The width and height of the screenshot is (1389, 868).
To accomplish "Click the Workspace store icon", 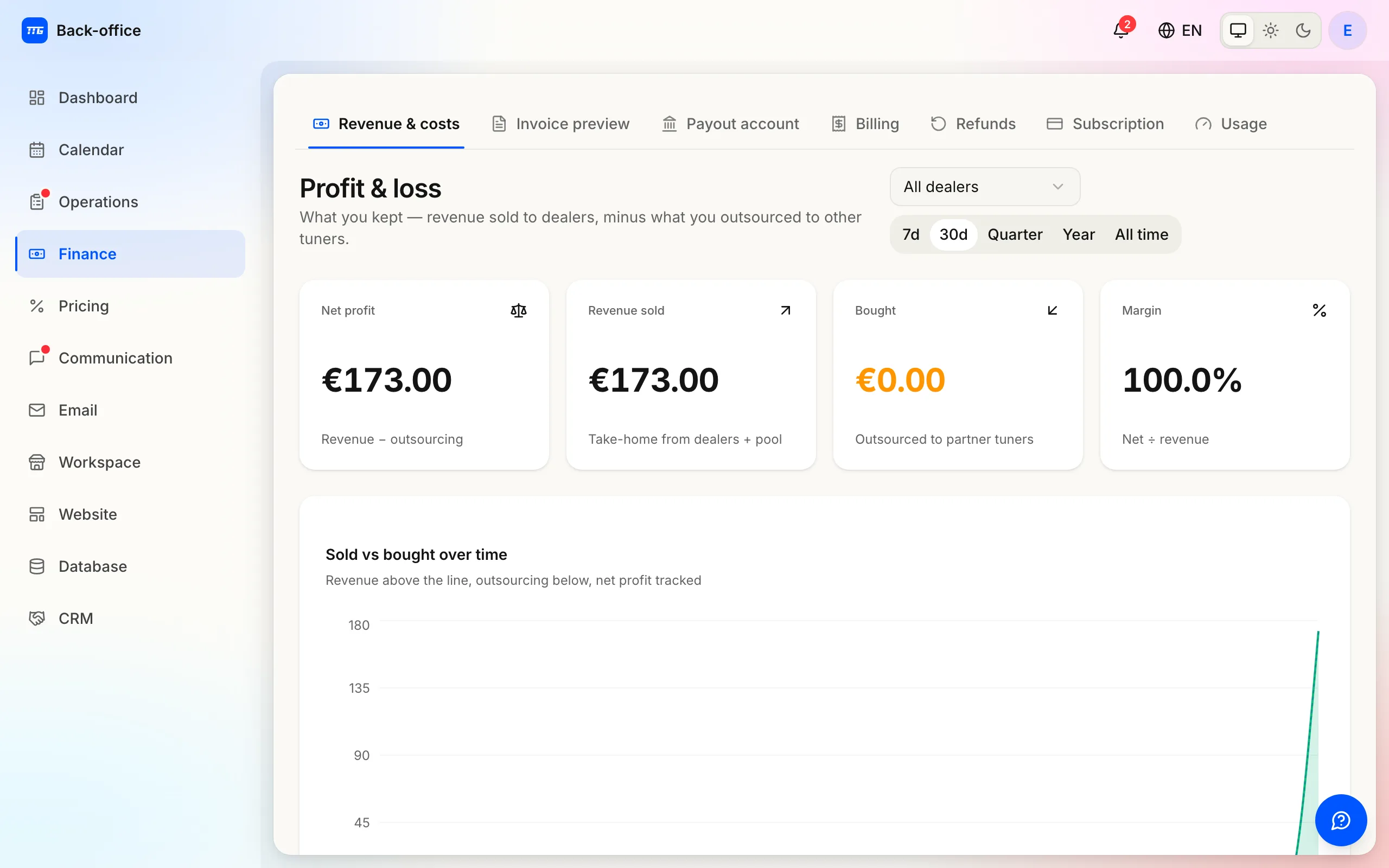I will (x=37, y=462).
